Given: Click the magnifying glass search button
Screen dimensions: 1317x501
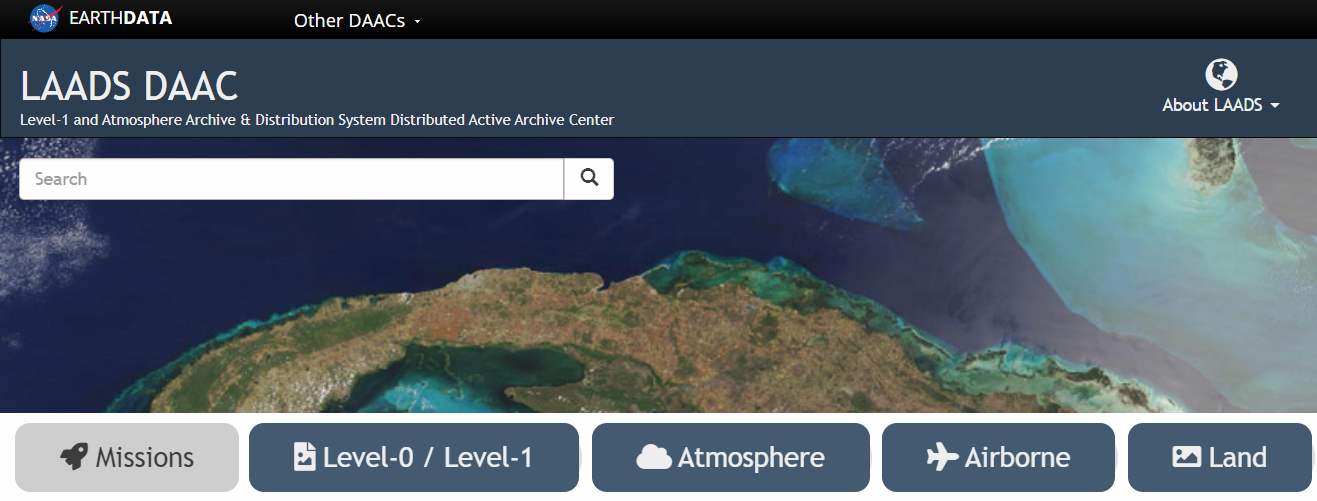Looking at the screenshot, I should (589, 179).
